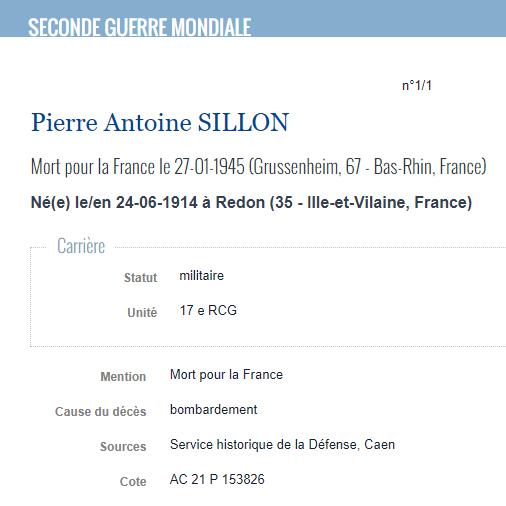Select the Mort pour la France mention value
Viewport: 506px width, 506px height.
pyautogui.click(x=226, y=375)
